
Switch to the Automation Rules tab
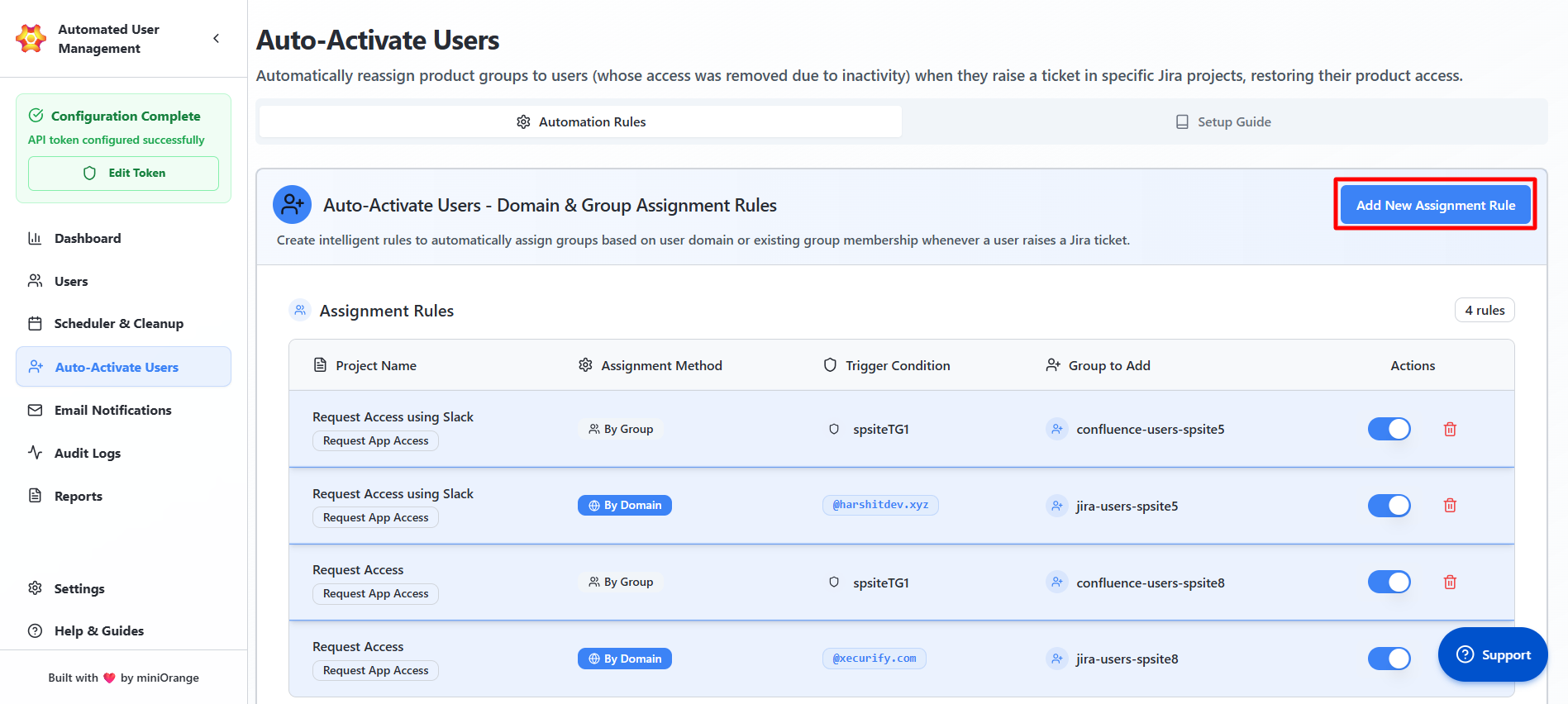(580, 122)
